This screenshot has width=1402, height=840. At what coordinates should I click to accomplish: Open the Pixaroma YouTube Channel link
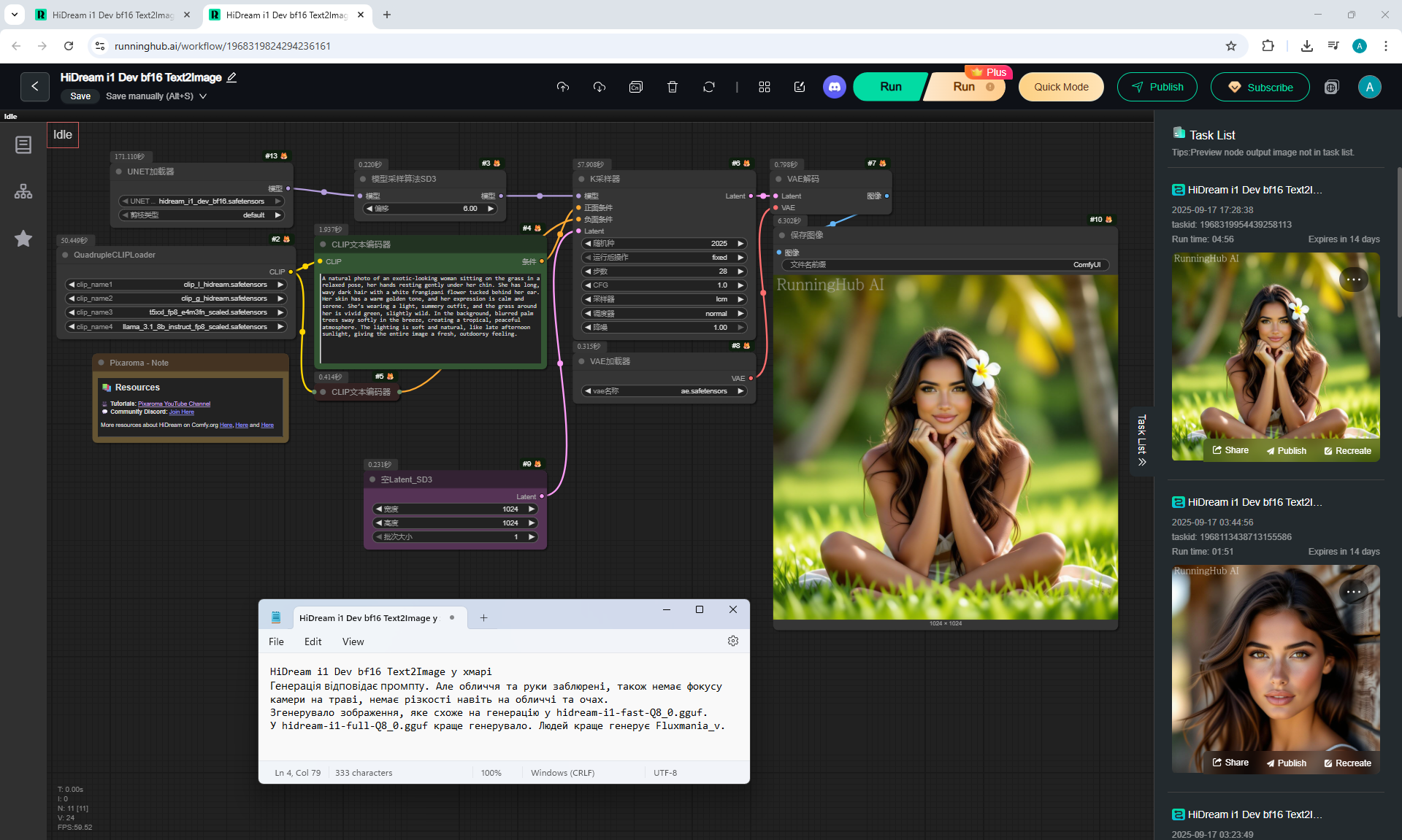[x=174, y=404]
